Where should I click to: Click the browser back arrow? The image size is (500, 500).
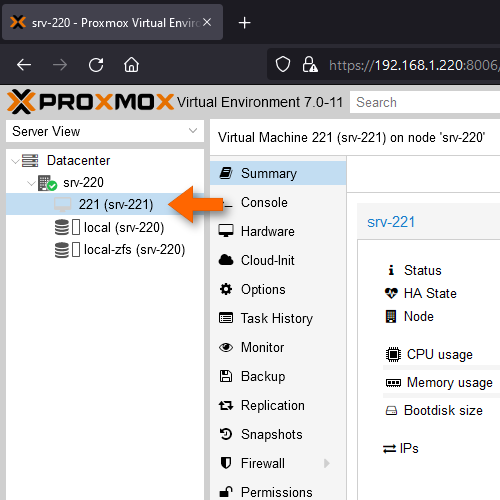24,65
